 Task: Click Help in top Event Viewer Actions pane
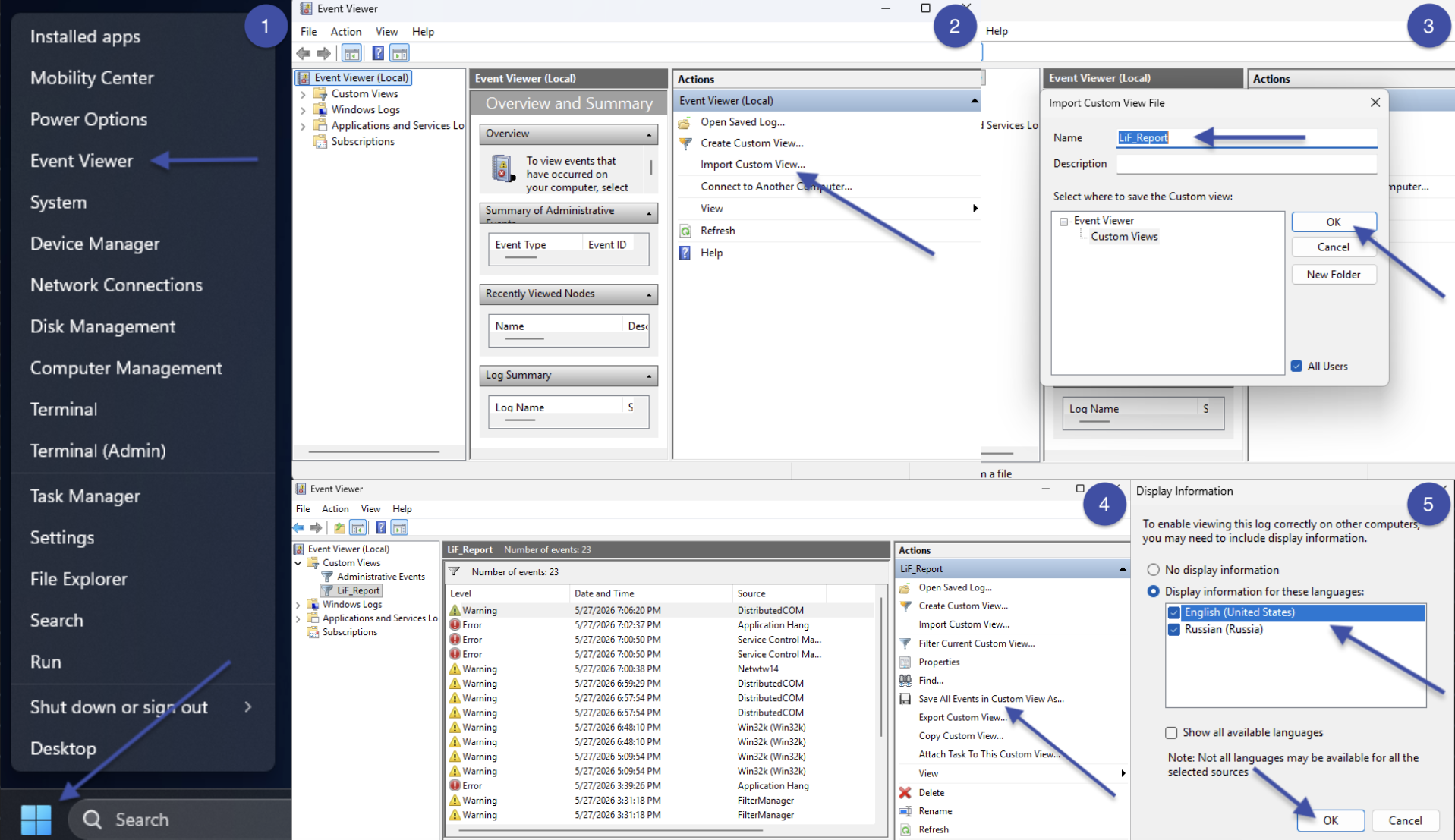tap(711, 253)
